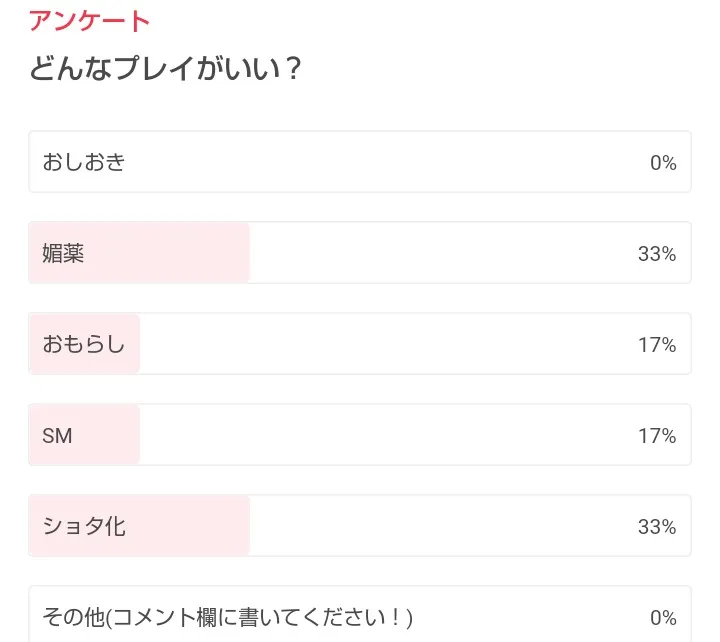
Task: Click the white unfilled area of SM row
Action: [x=390, y=436]
